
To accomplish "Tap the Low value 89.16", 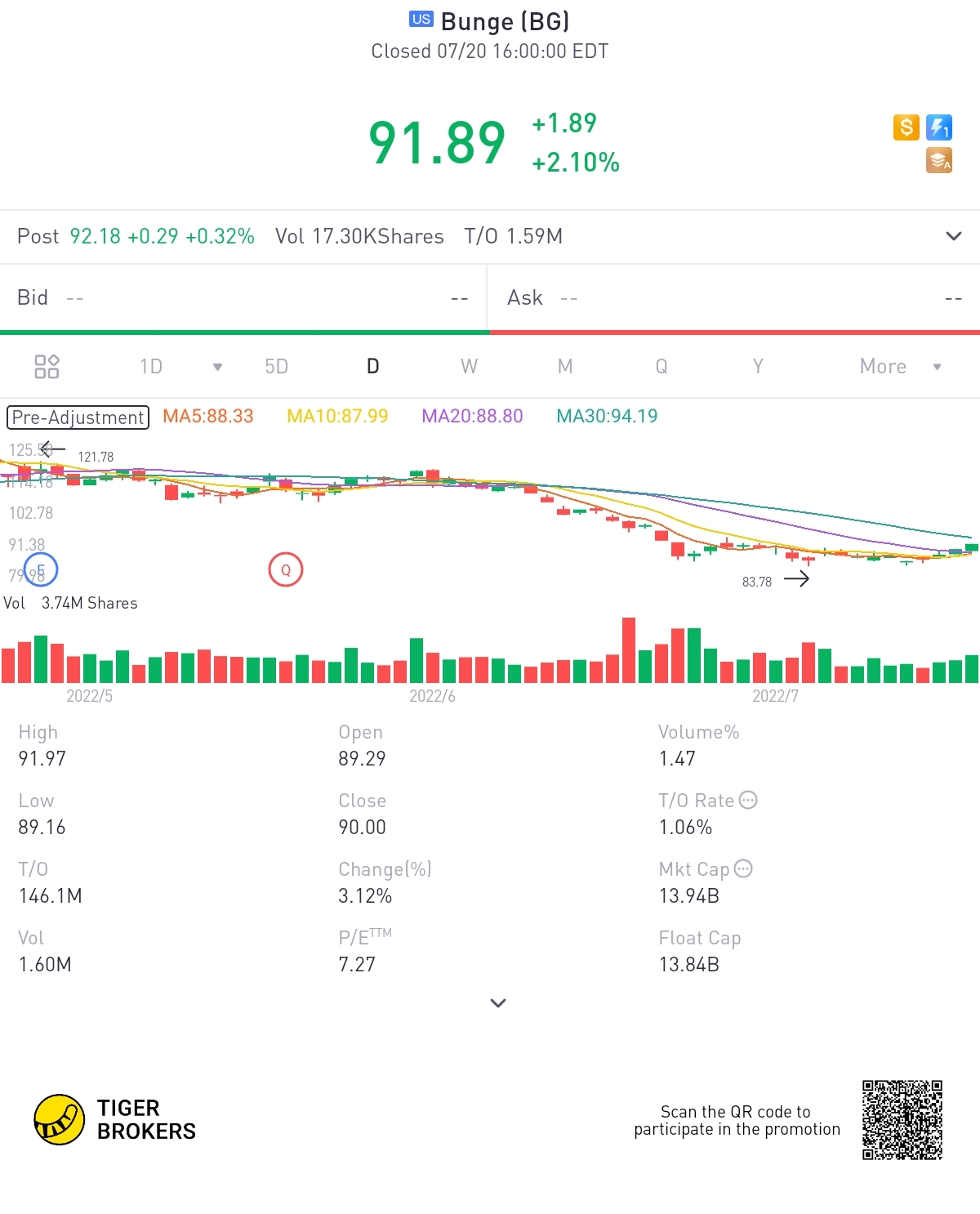I will (x=42, y=827).
